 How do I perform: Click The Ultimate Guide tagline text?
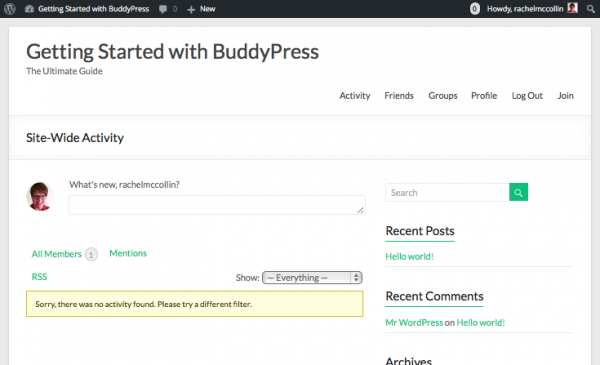pos(64,71)
